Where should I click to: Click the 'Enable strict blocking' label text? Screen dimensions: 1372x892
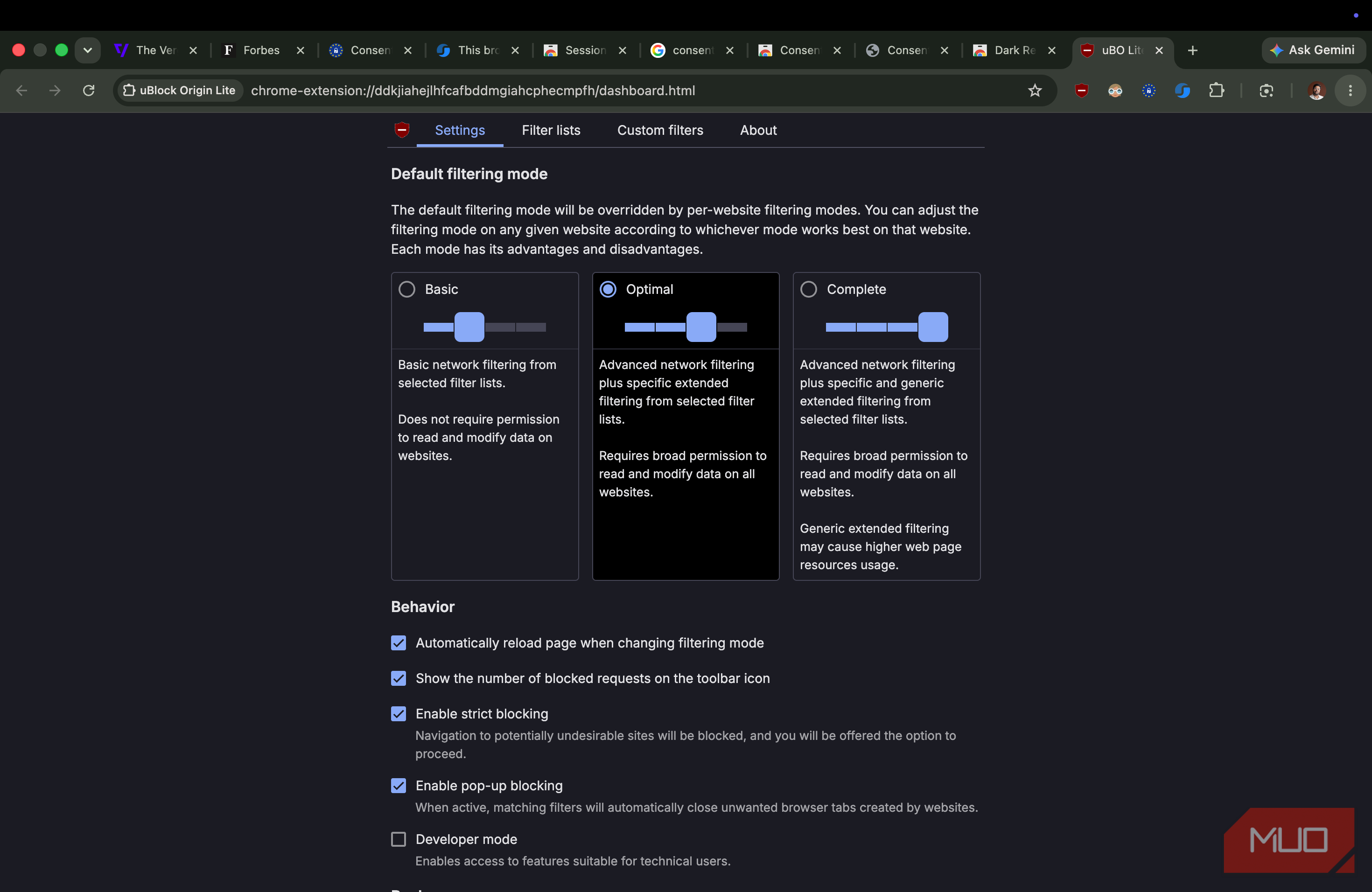pos(481,713)
